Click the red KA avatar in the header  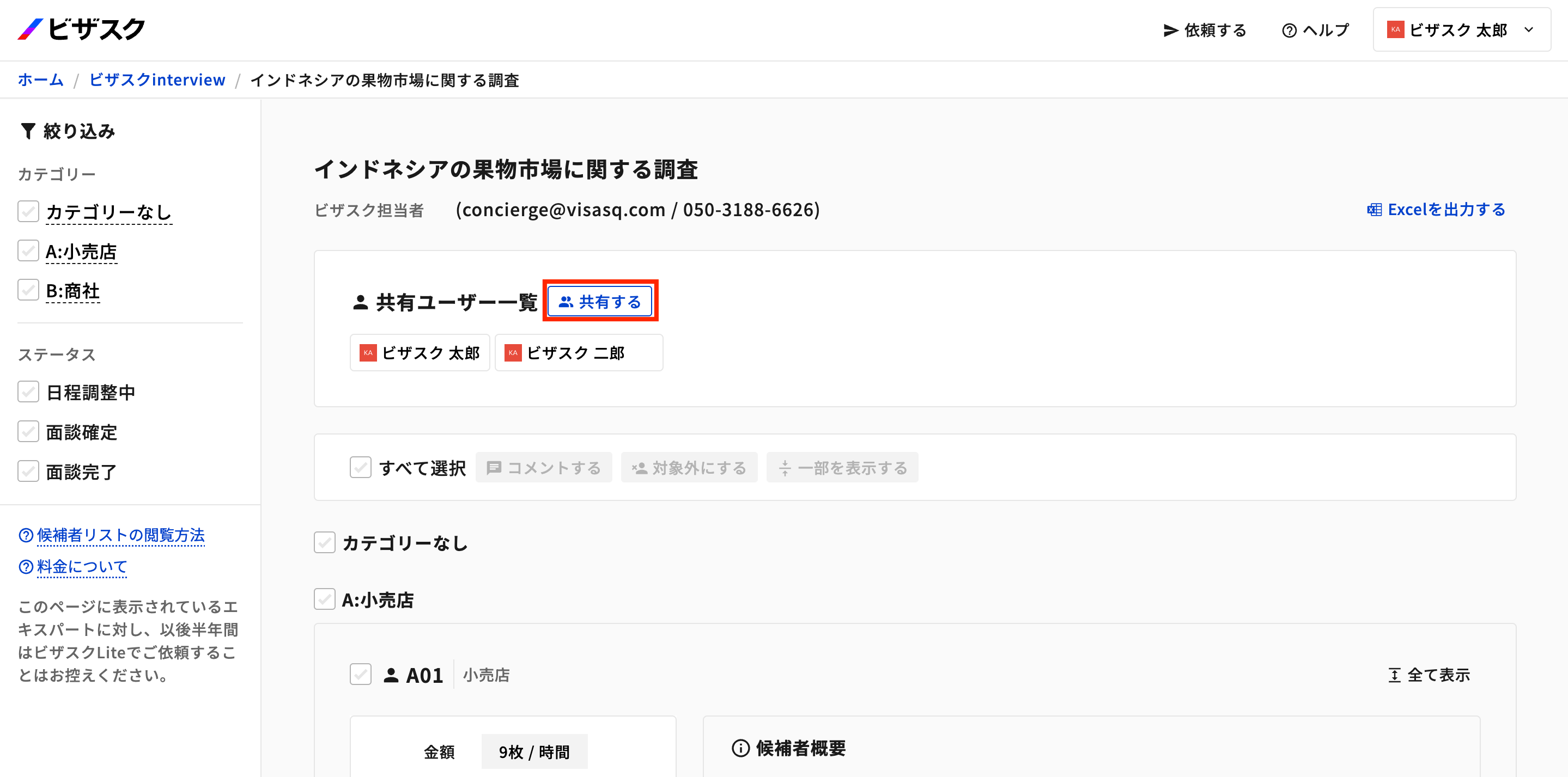point(1395,30)
